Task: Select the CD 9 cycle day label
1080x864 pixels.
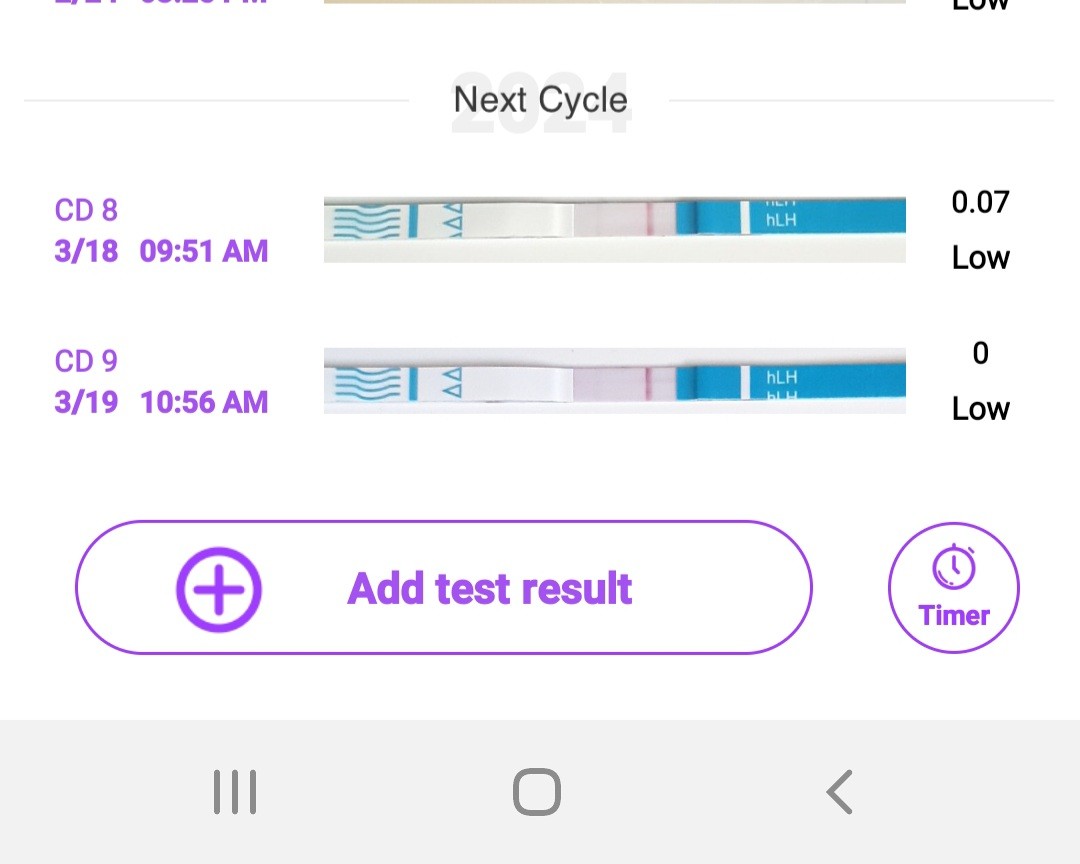Action: (x=86, y=361)
